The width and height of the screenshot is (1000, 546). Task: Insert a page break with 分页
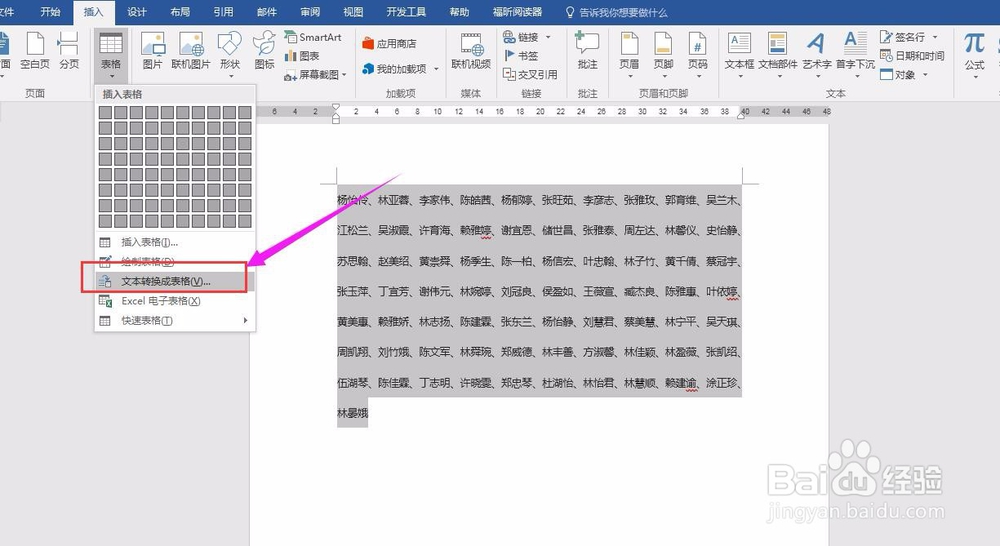[x=69, y=50]
